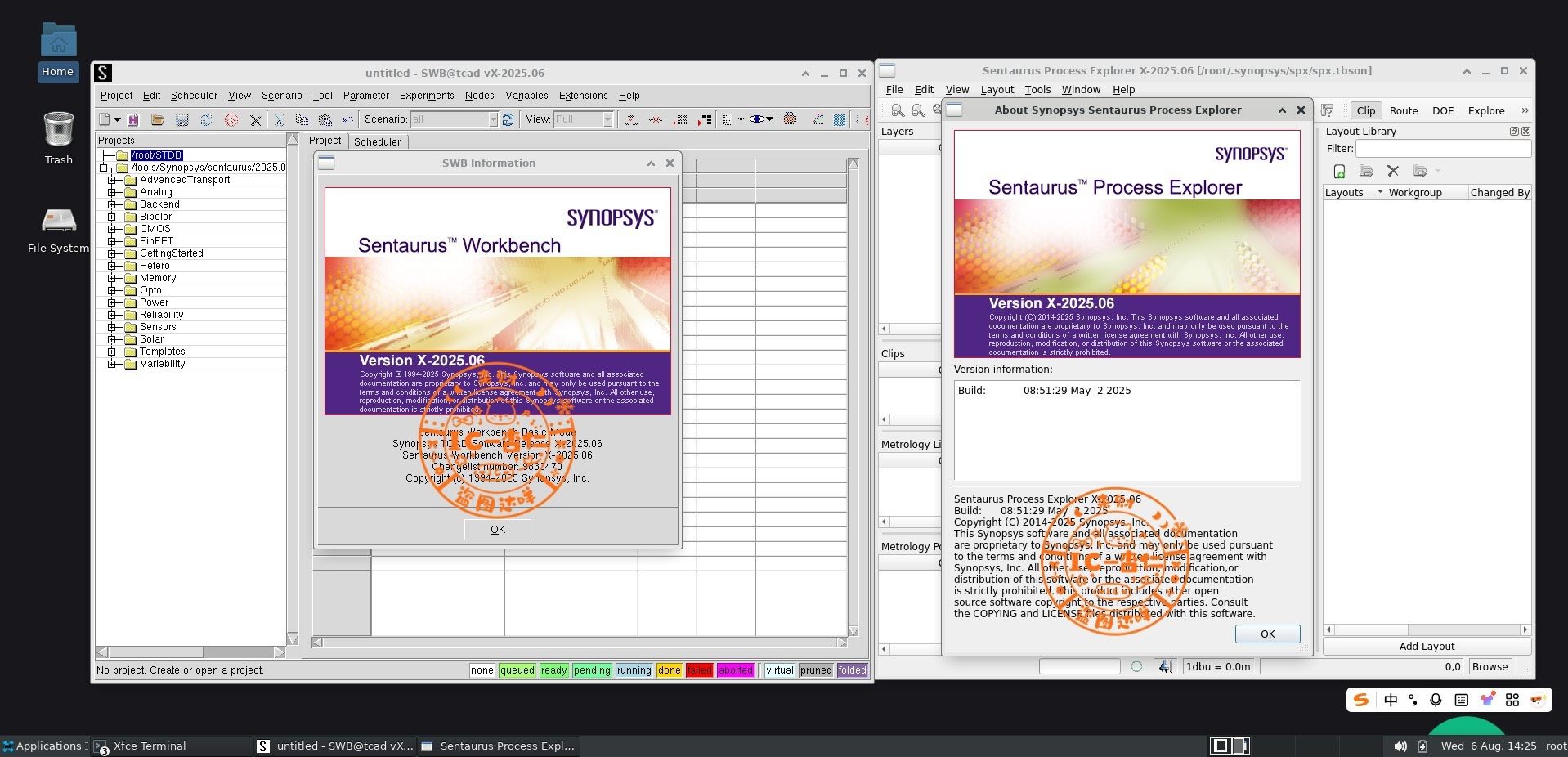Expand the CMOS folder in Projects tree
The image size is (1568, 757).
[x=112, y=229]
